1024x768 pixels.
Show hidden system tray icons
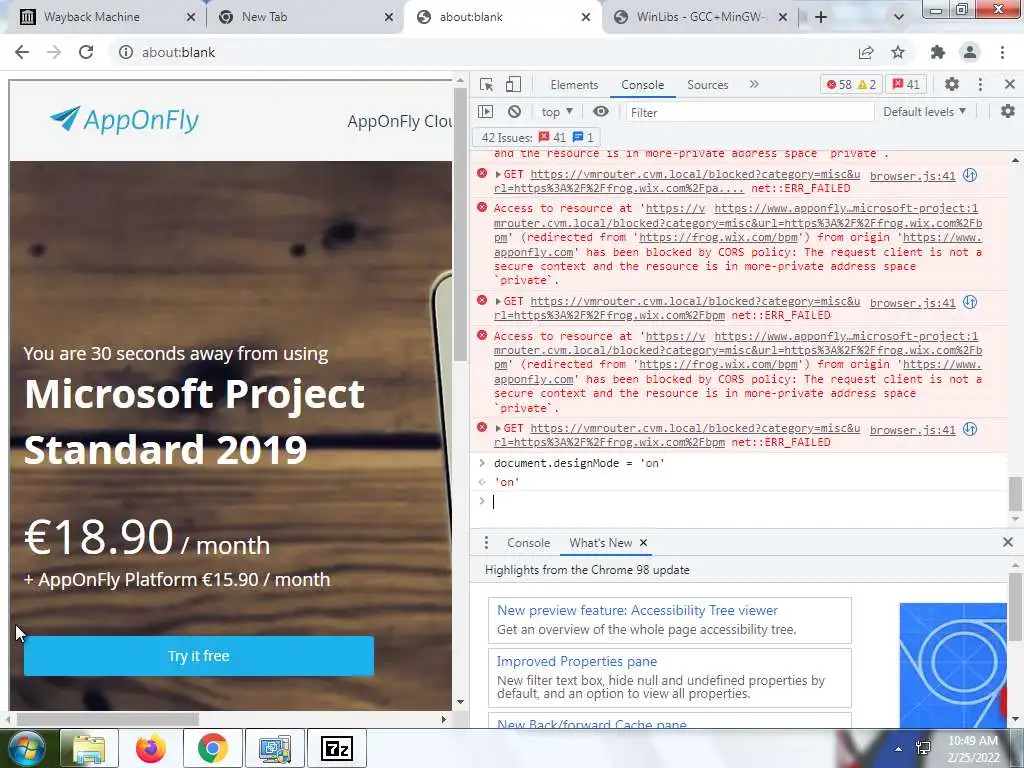click(898, 749)
